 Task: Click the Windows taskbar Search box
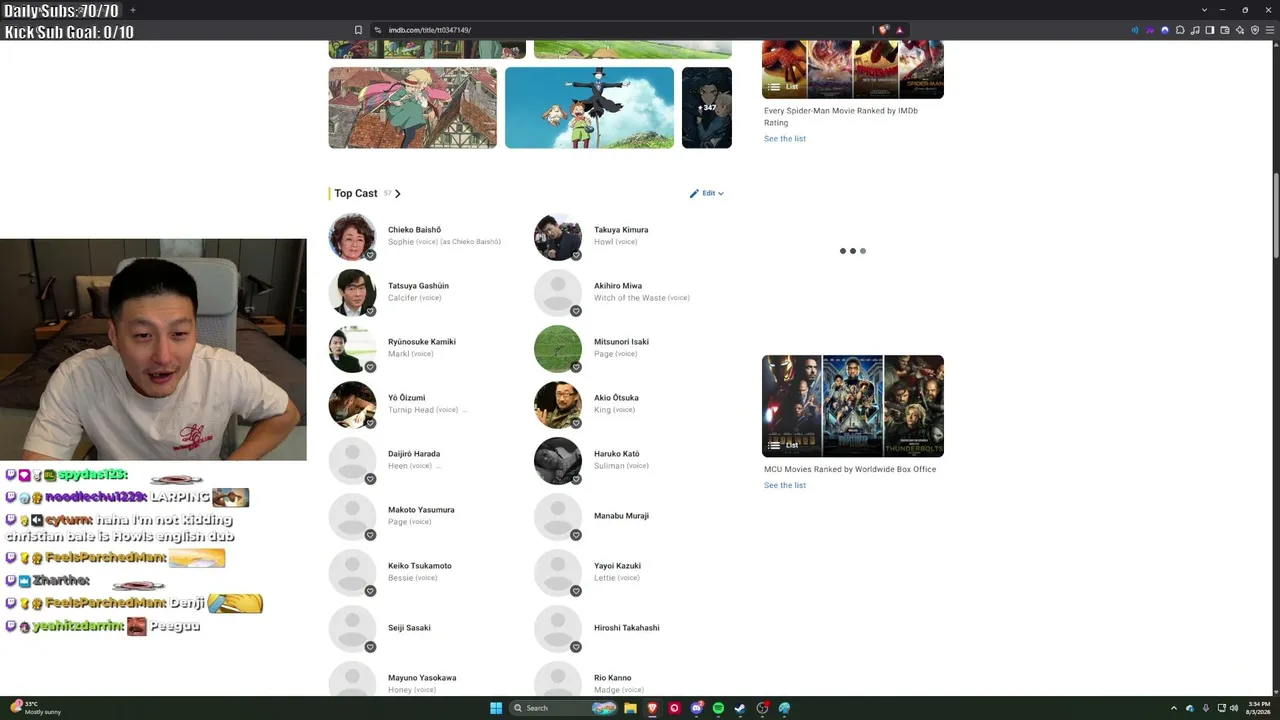563,708
